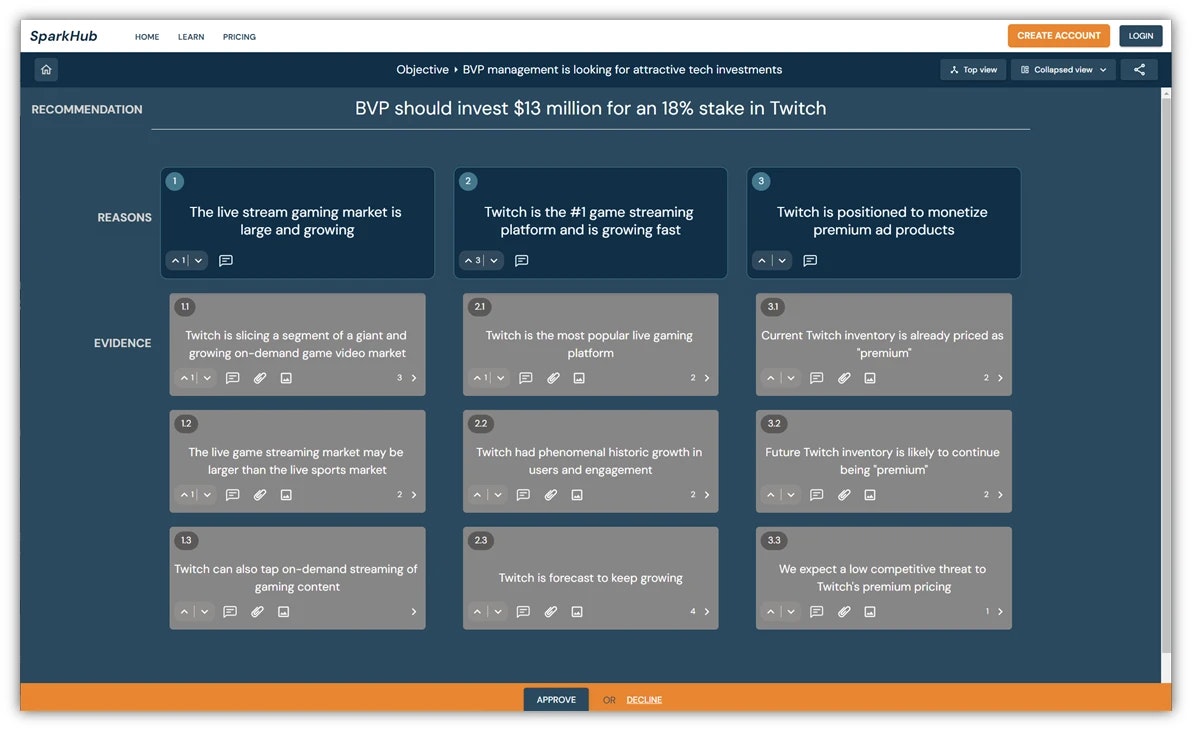The image size is (1192, 731).
Task: Downvote evidence 3.1 card
Action: pos(791,378)
